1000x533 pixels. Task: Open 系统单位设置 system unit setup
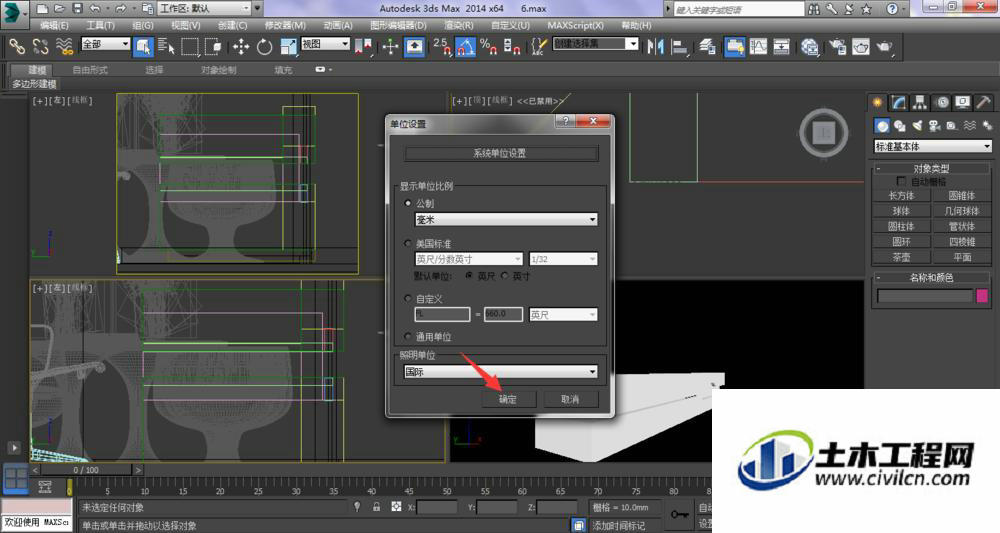[x=501, y=153]
